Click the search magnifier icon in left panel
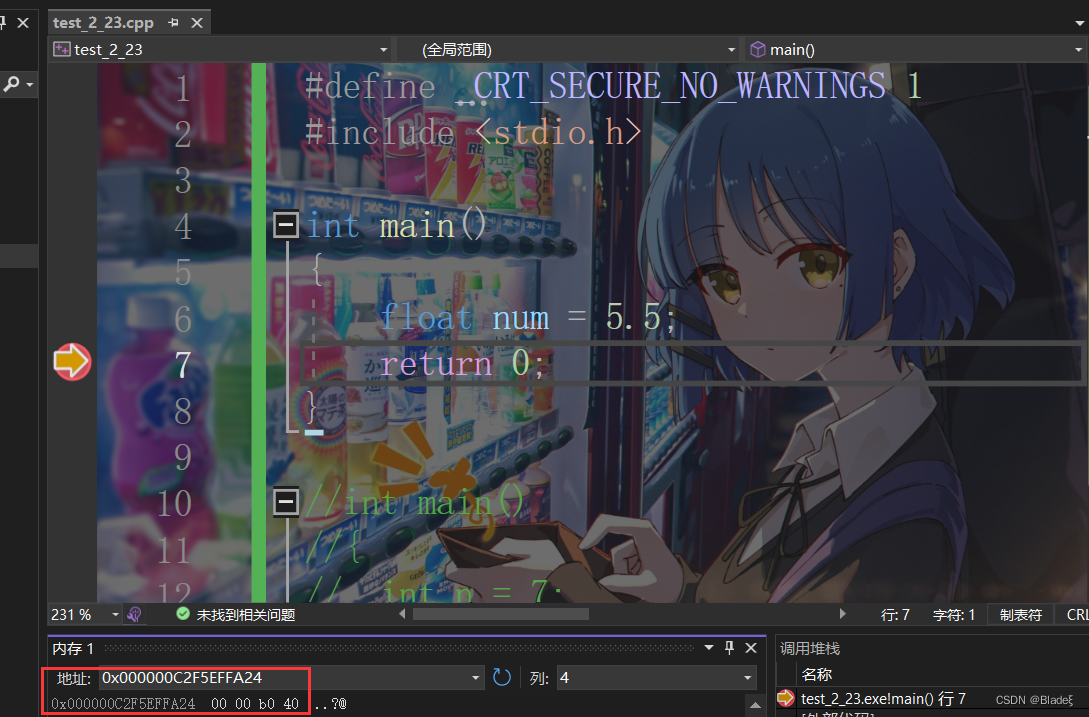This screenshot has height=717, width=1089. 12,85
